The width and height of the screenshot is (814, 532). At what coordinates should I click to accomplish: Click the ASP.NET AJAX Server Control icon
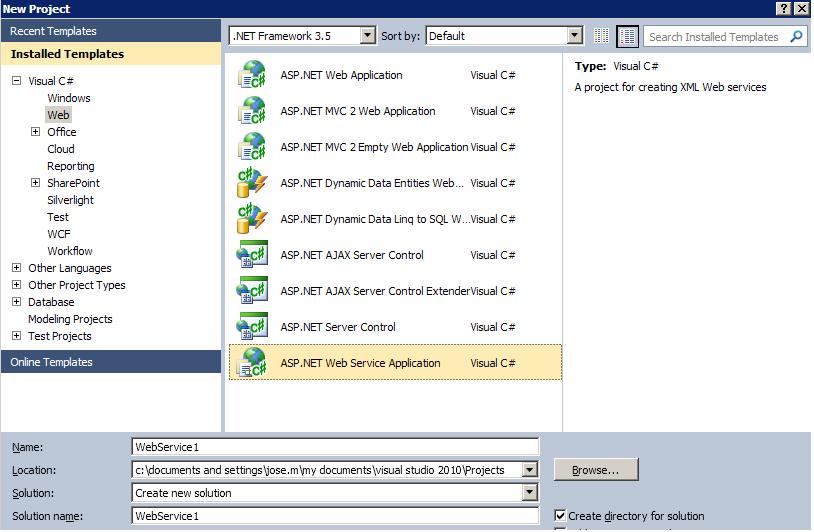coord(252,255)
